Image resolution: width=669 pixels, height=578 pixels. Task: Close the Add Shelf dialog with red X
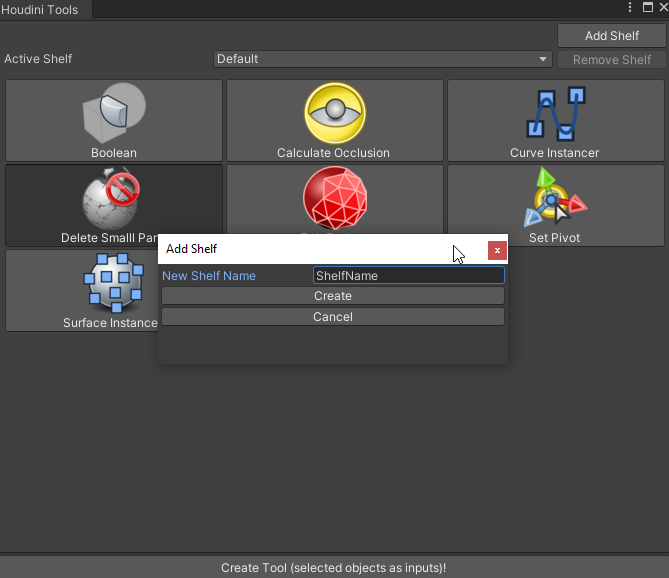coord(497,250)
